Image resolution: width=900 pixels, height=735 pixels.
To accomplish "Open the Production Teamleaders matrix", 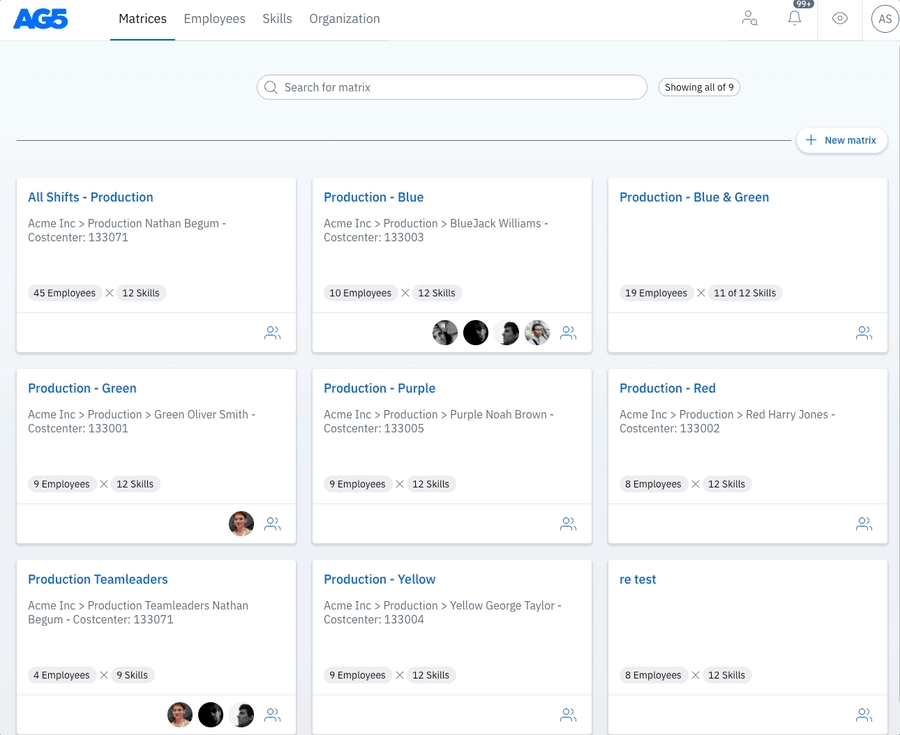I will [x=98, y=580].
